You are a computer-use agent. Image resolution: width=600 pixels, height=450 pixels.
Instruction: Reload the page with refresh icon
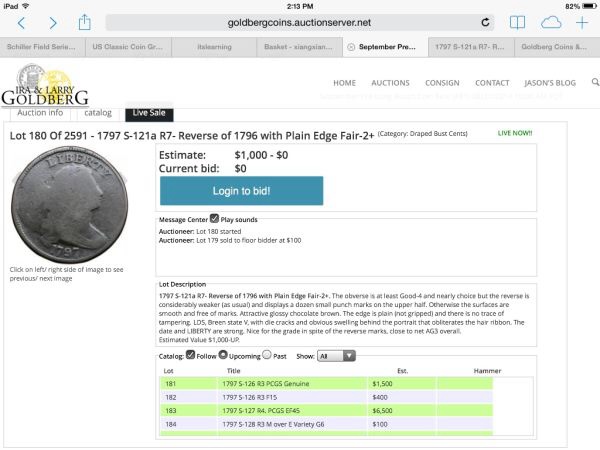tap(485, 23)
